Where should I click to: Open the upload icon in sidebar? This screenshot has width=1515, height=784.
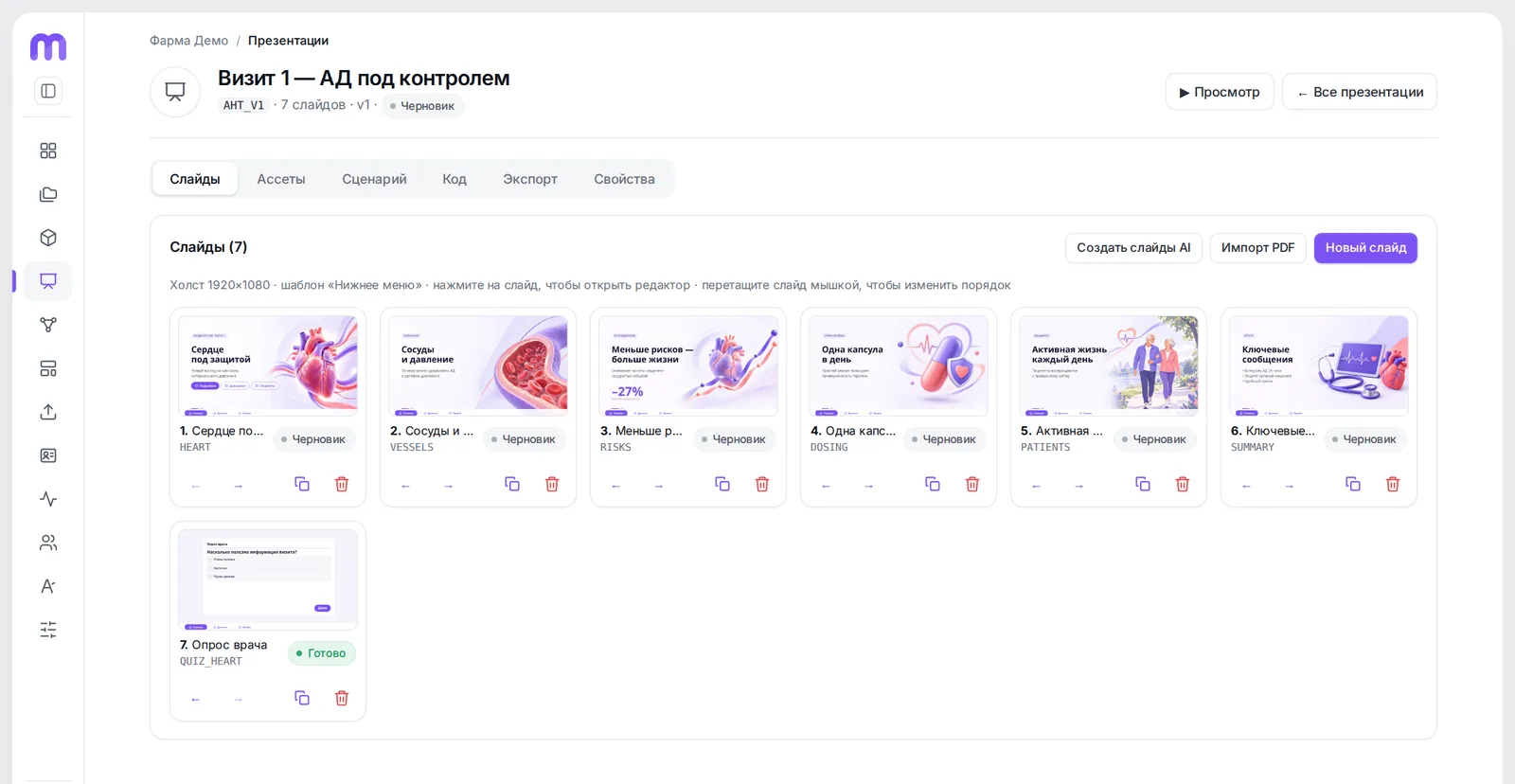(x=48, y=412)
